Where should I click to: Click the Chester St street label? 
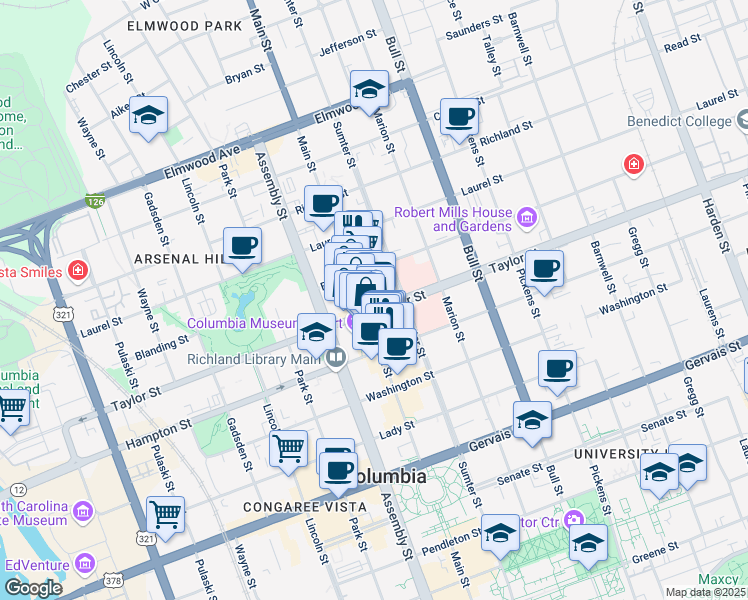pyautogui.click(x=89, y=77)
